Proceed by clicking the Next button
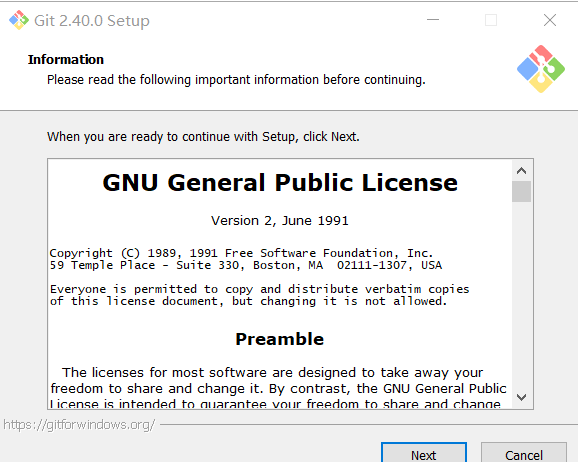 pos(424,454)
